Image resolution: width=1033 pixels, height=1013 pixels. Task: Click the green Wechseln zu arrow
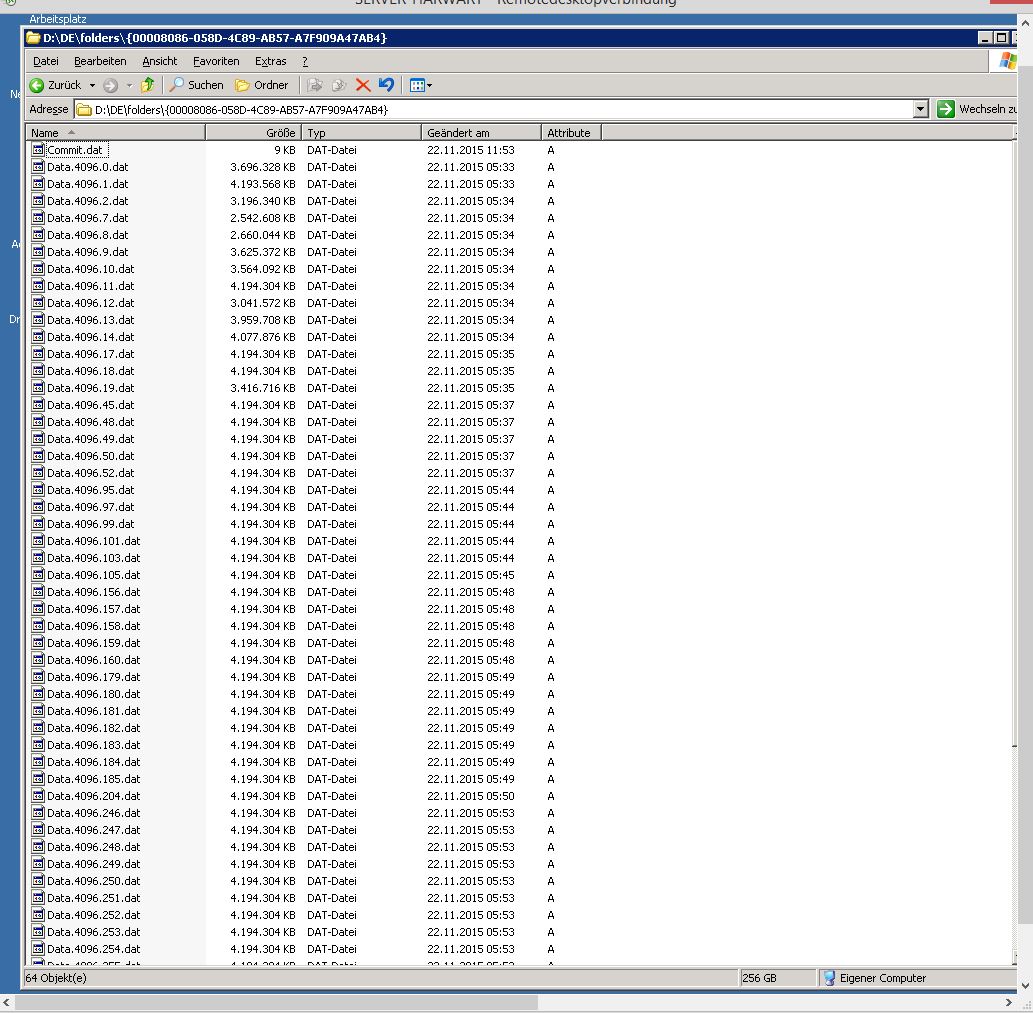click(945, 109)
